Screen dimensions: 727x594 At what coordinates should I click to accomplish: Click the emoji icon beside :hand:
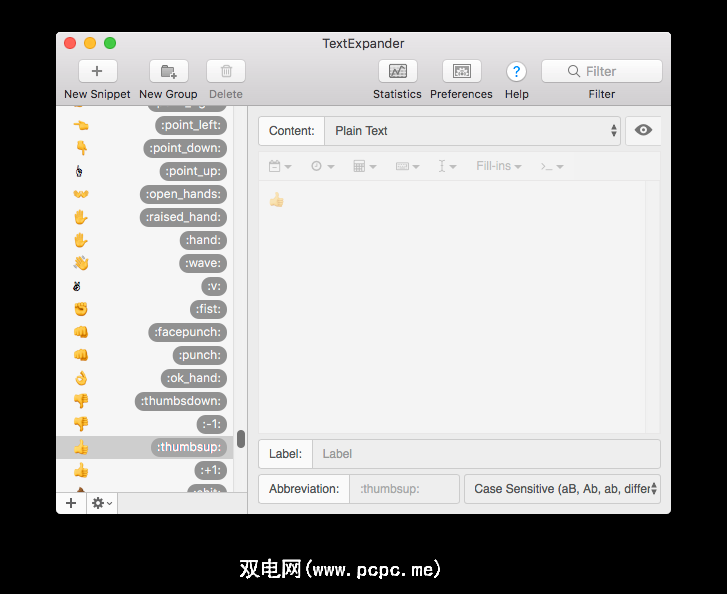81,240
